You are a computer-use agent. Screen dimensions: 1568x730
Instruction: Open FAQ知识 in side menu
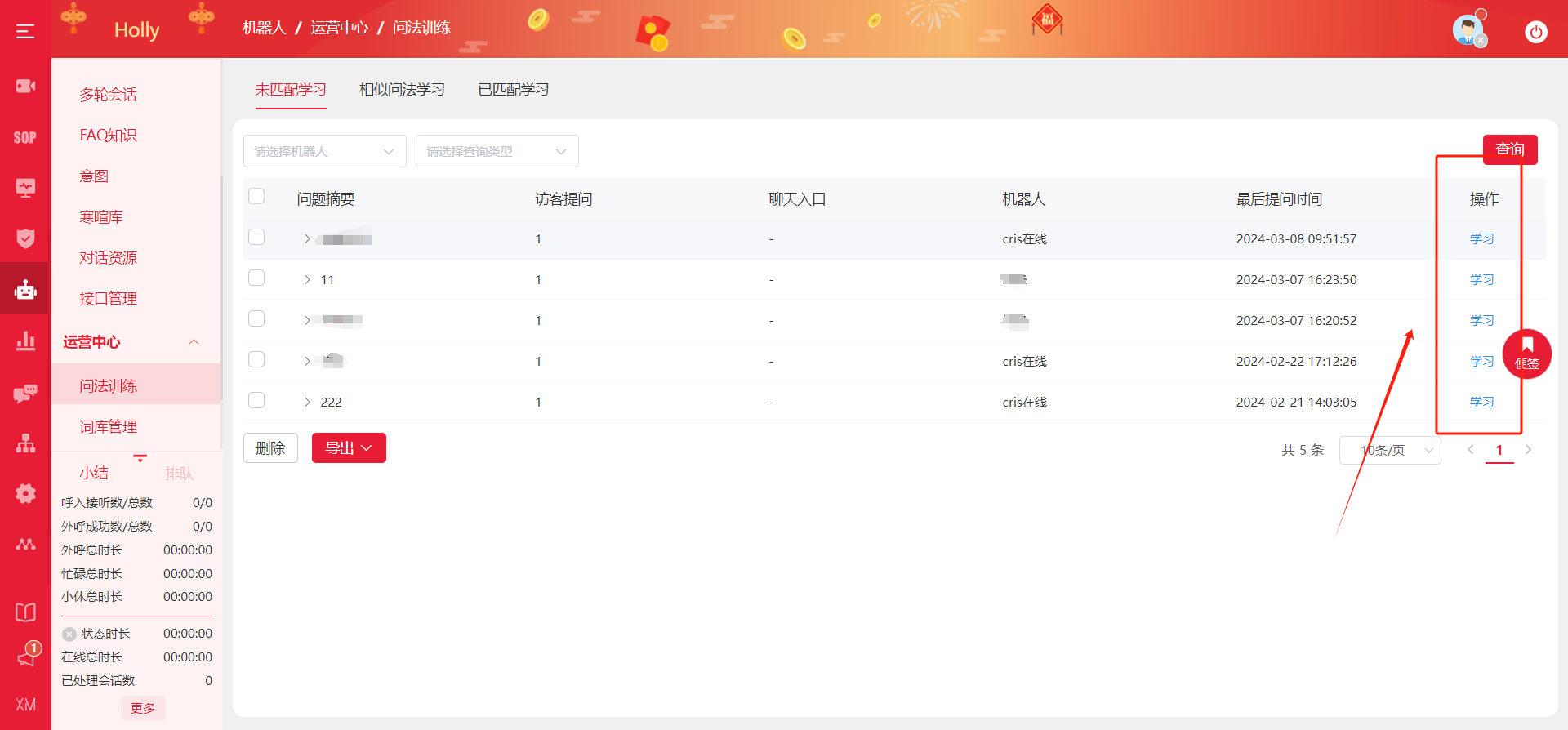(108, 136)
